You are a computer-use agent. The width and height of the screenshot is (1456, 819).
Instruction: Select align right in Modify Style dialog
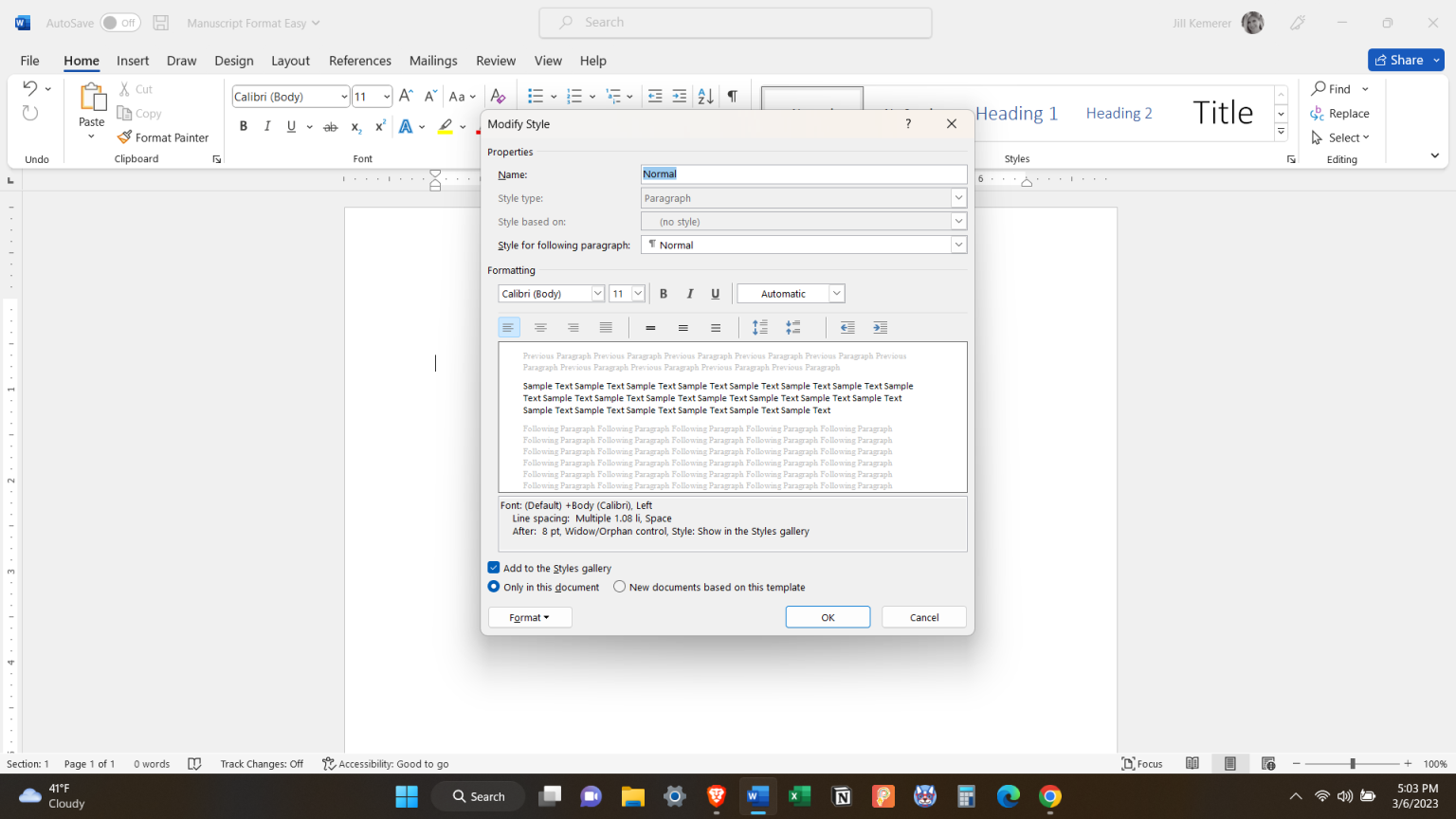click(573, 327)
